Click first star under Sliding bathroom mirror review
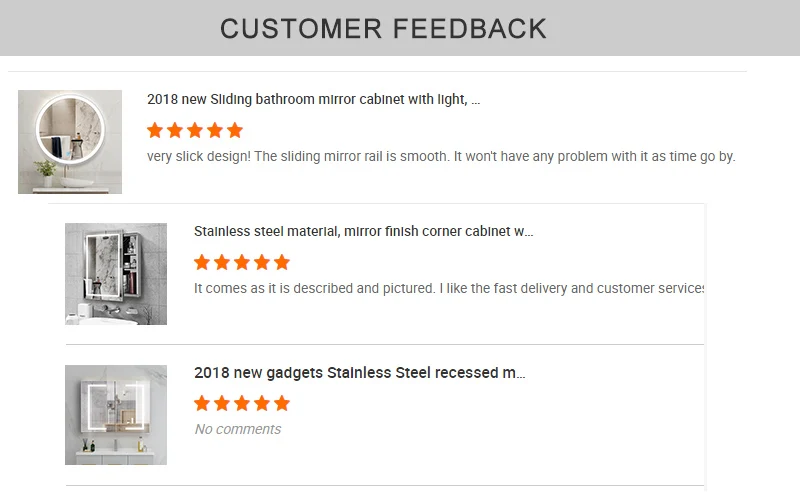800x504 pixels. pyautogui.click(x=155, y=130)
